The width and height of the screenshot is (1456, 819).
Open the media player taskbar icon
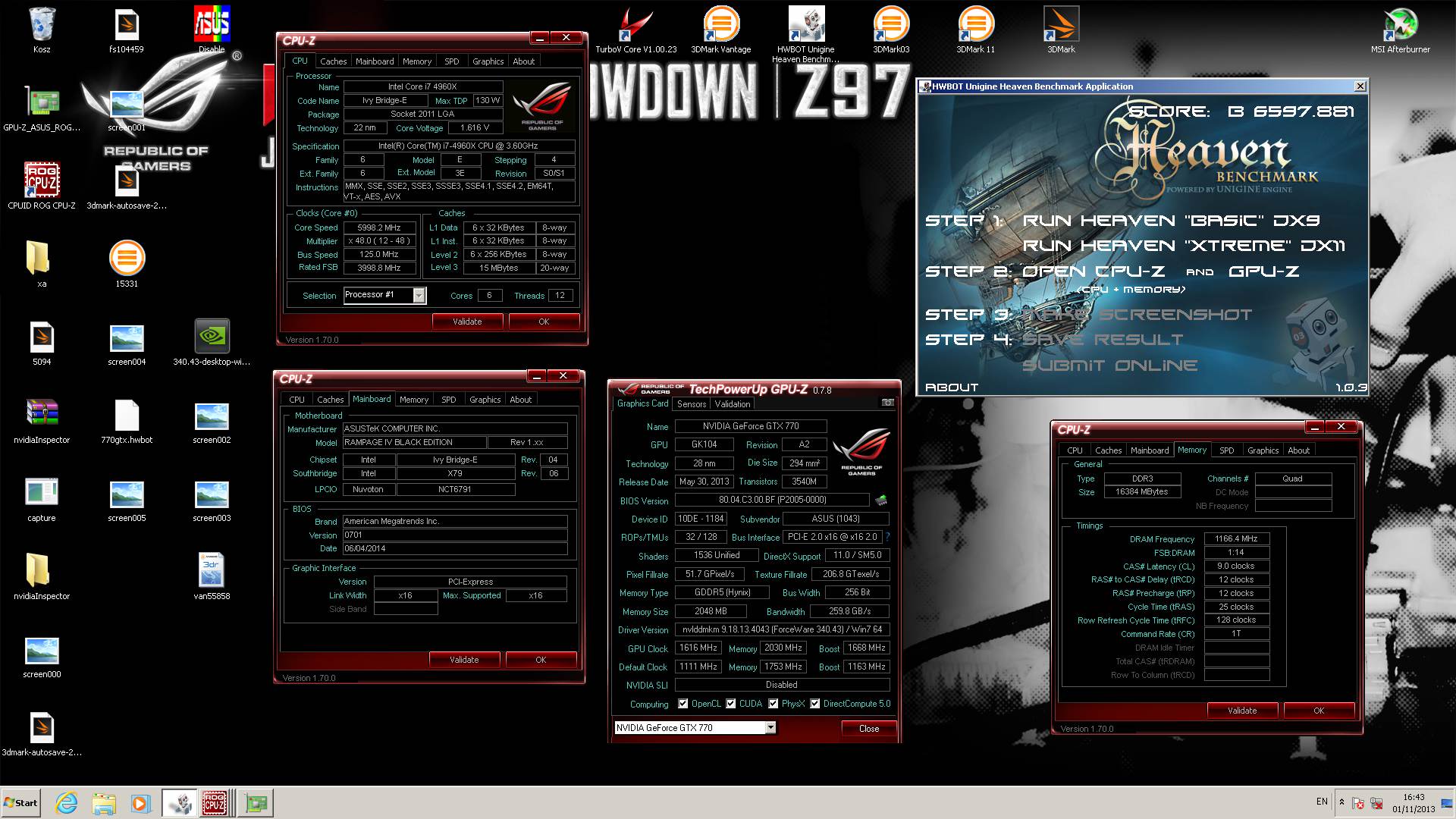coord(141,803)
